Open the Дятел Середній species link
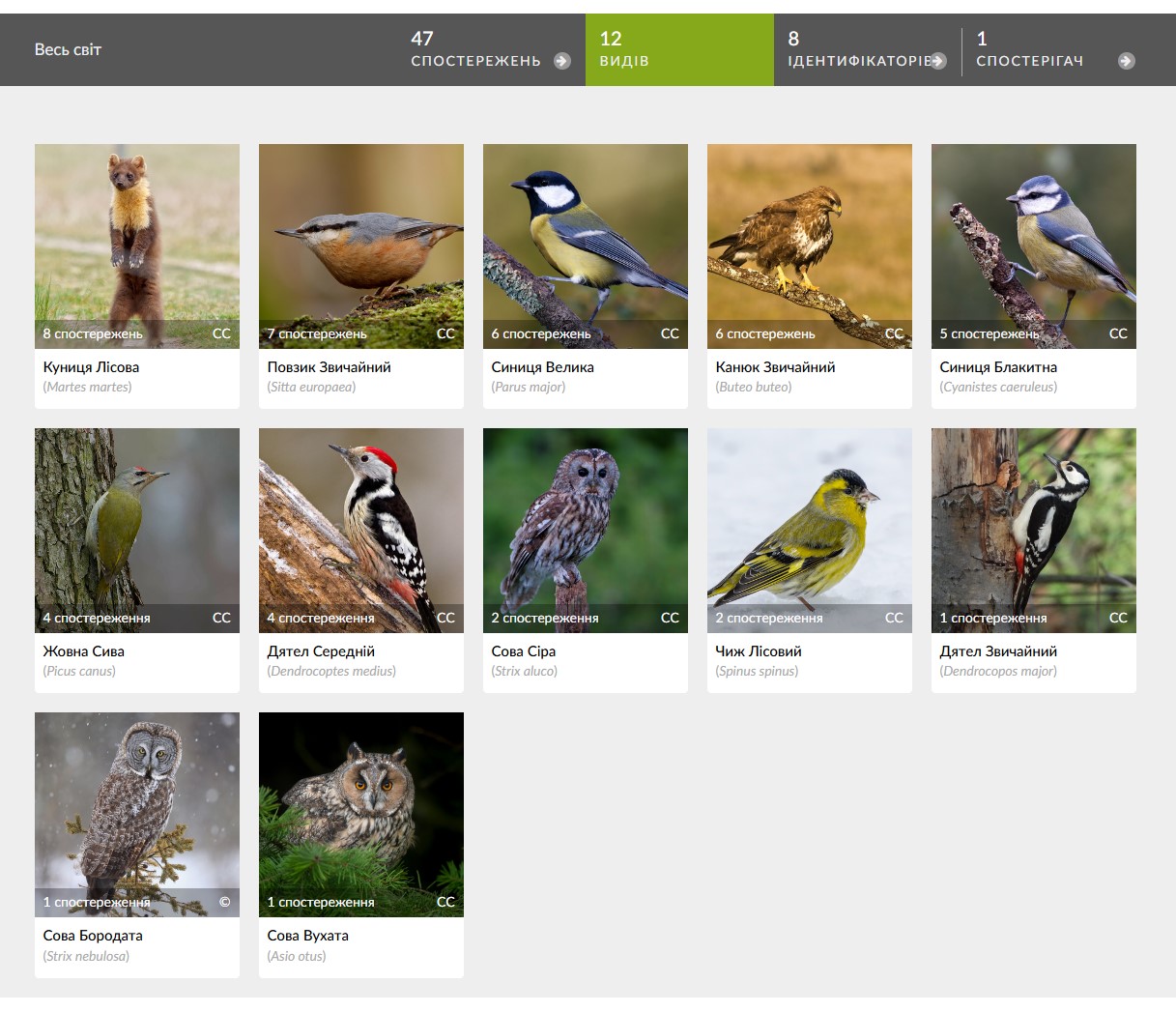Image resolution: width=1176 pixels, height=1012 pixels. [x=321, y=651]
